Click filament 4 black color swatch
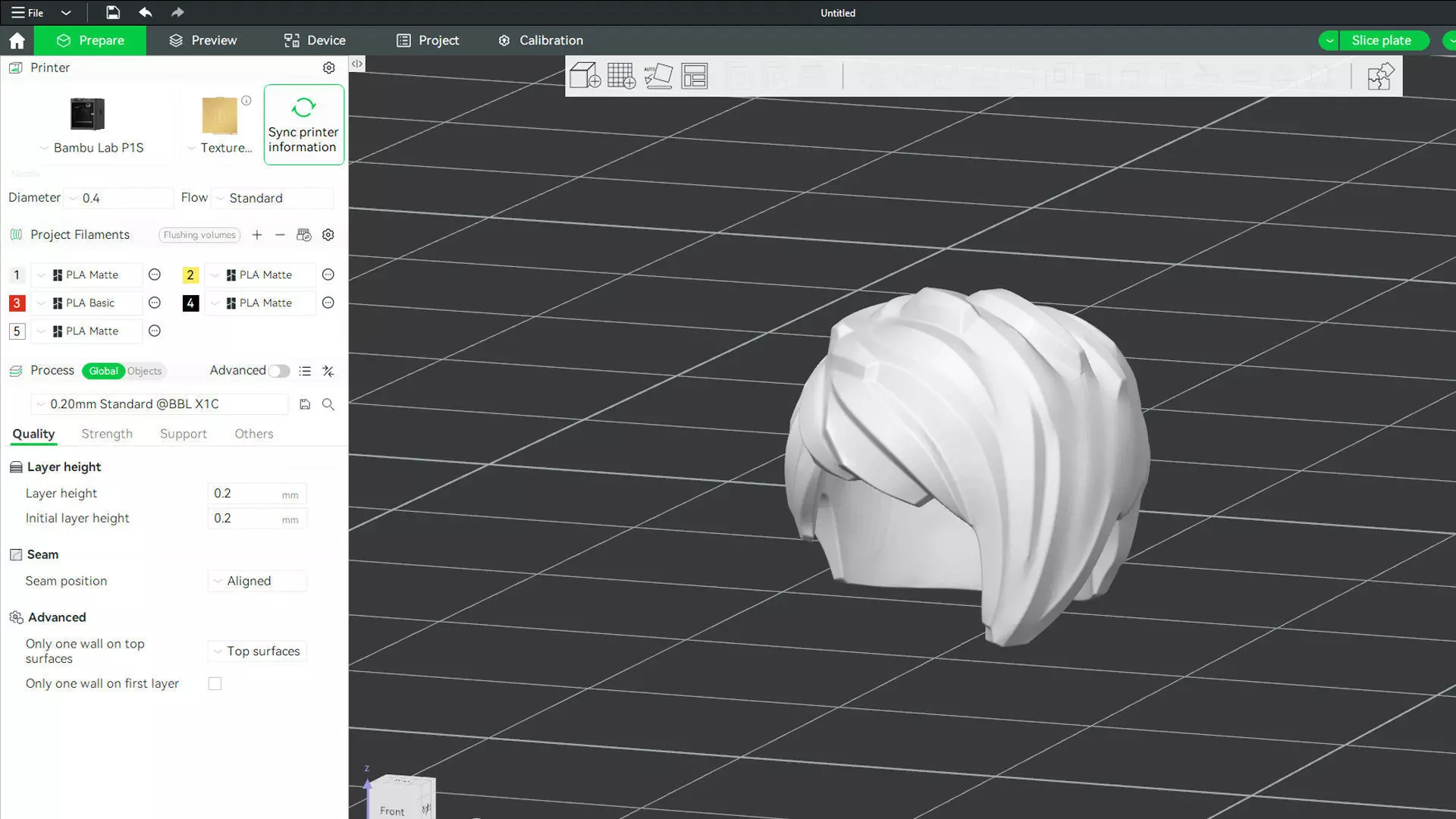The width and height of the screenshot is (1456, 819). tap(190, 303)
